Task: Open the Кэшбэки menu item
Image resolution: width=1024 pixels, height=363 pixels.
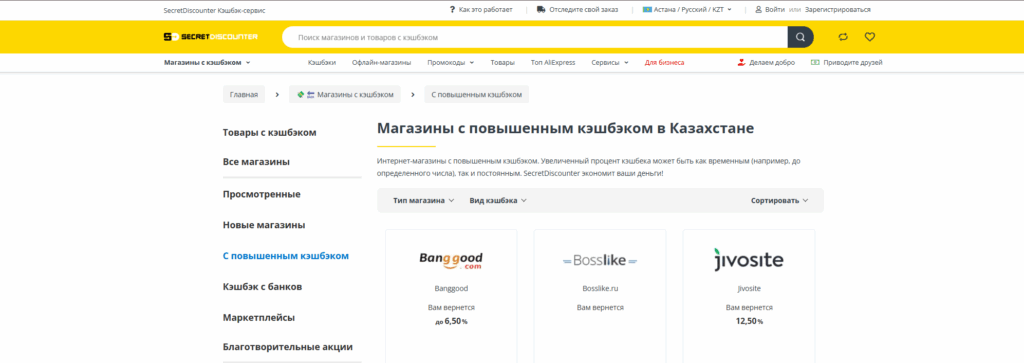Action: [322, 63]
